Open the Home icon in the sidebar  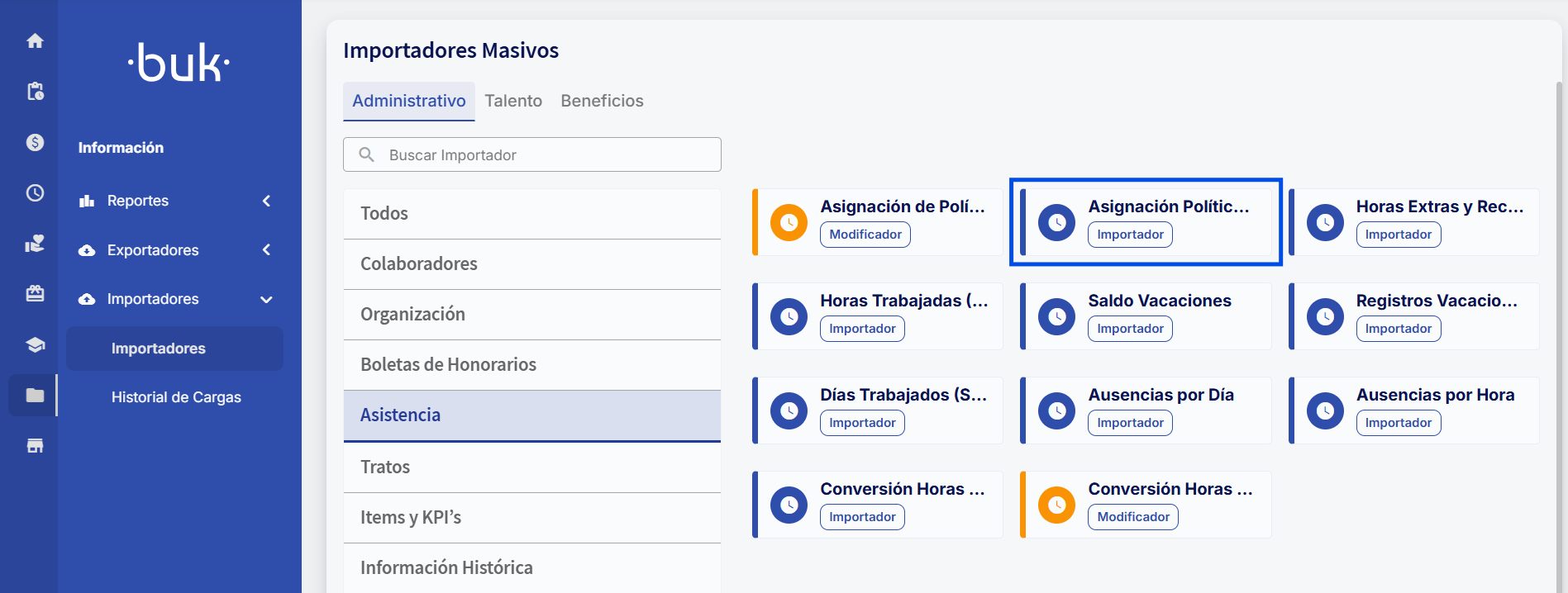(34, 40)
